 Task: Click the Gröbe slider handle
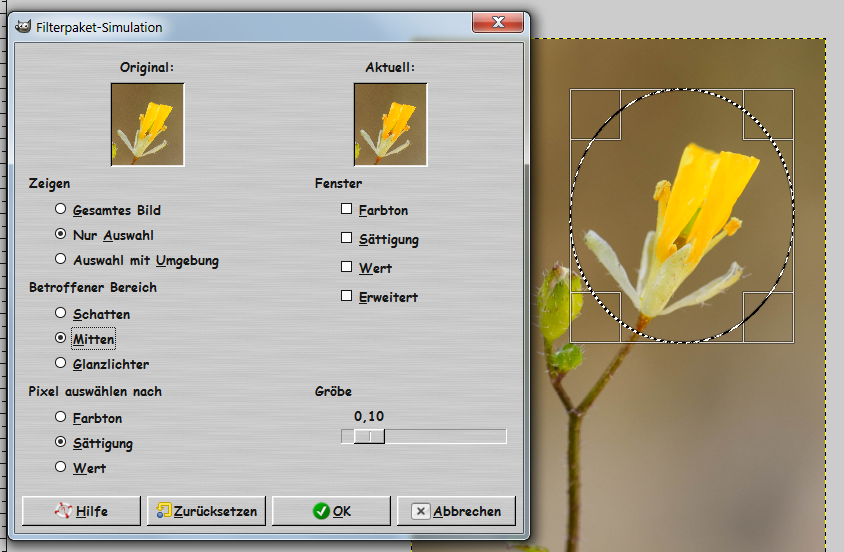click(369, 436)
